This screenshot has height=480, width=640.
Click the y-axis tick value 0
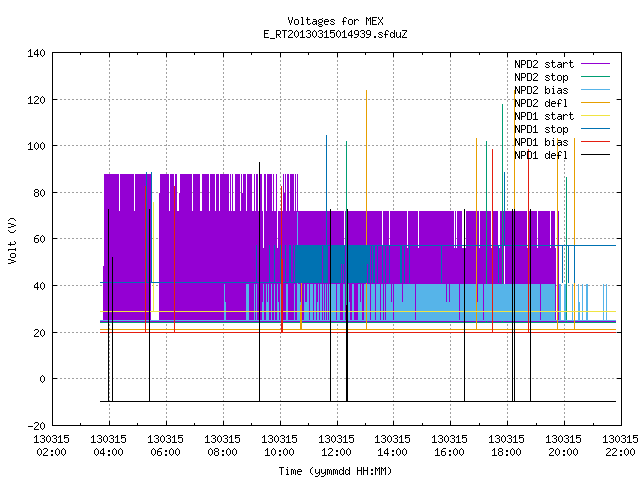(x=42, y=379)
